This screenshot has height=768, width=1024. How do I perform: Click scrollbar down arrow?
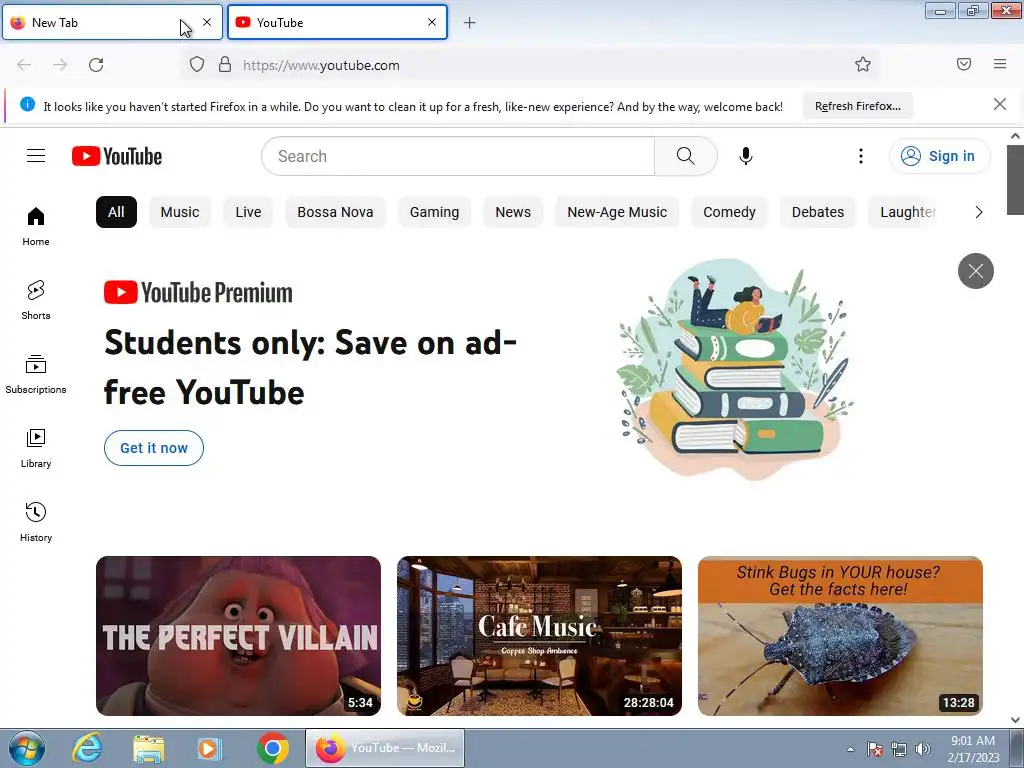coord(1015,720)
